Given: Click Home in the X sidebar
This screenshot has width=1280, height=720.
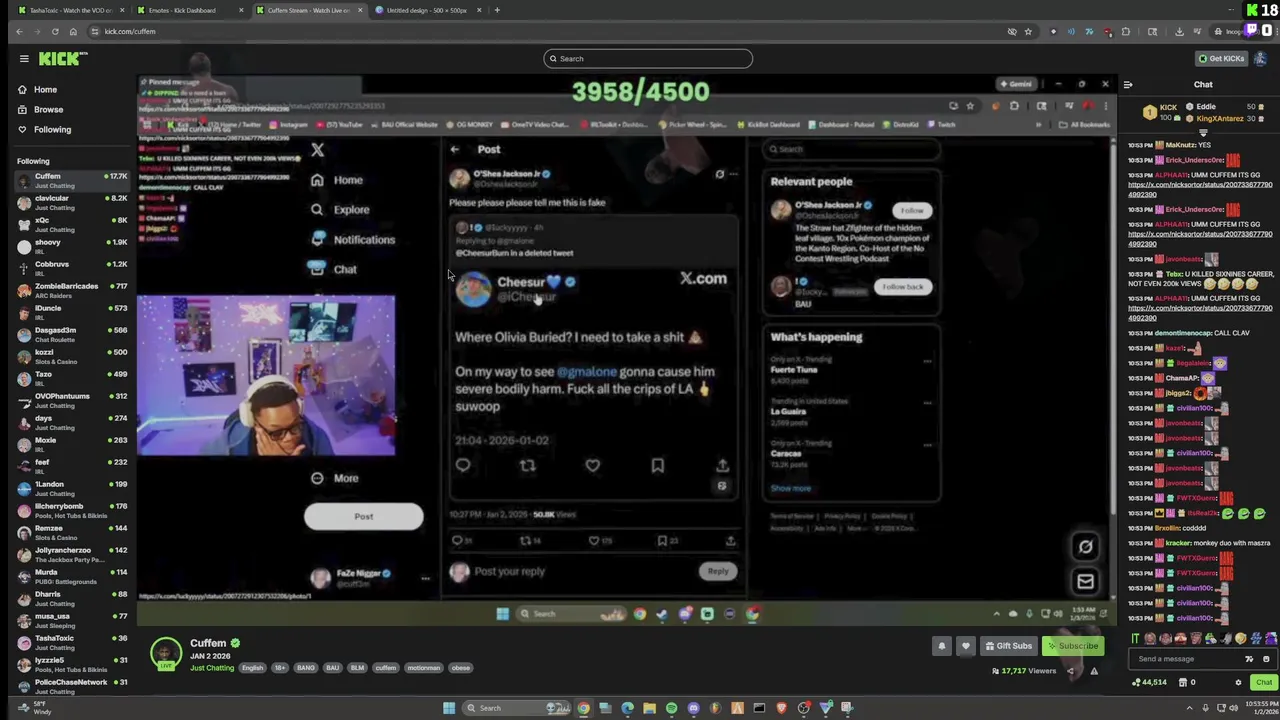Looking at the screenshot, I should click(x=337, y=180).
